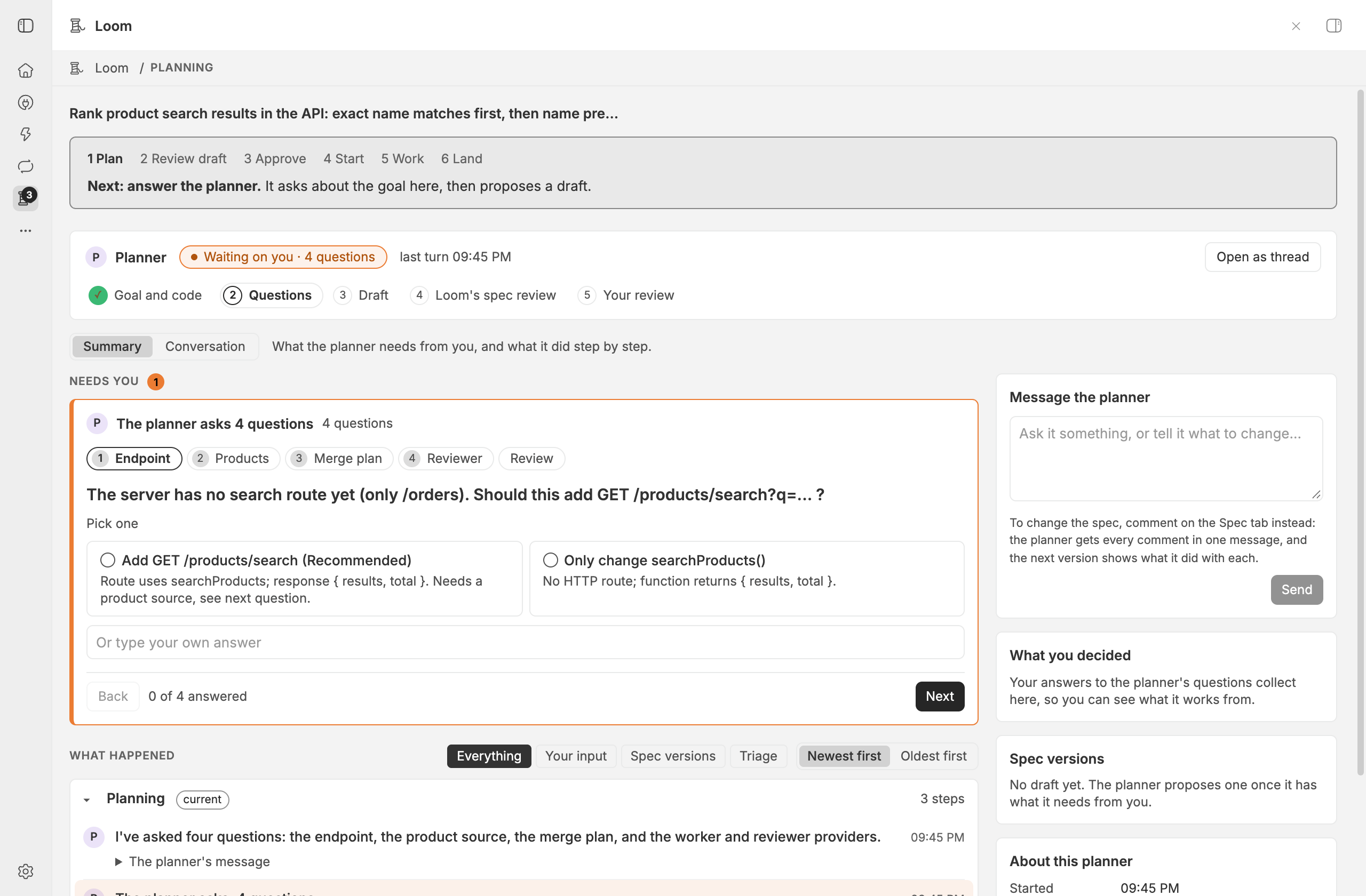Viewport: 1366px width, 896px height.
Task: Click the Loom logo icon in the title bar
Action: coord(77,26)
